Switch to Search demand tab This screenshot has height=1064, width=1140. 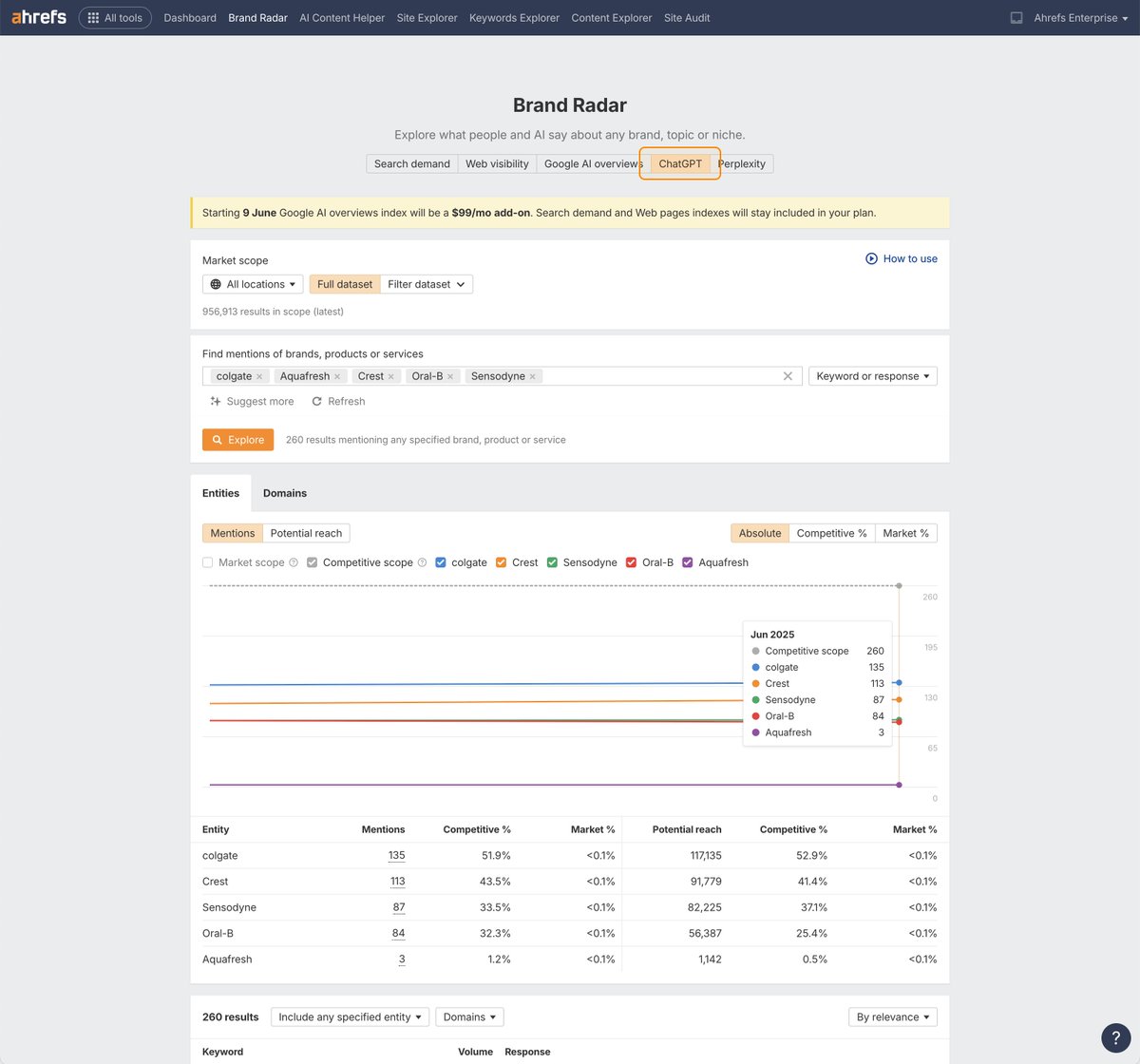coord(412,163)
